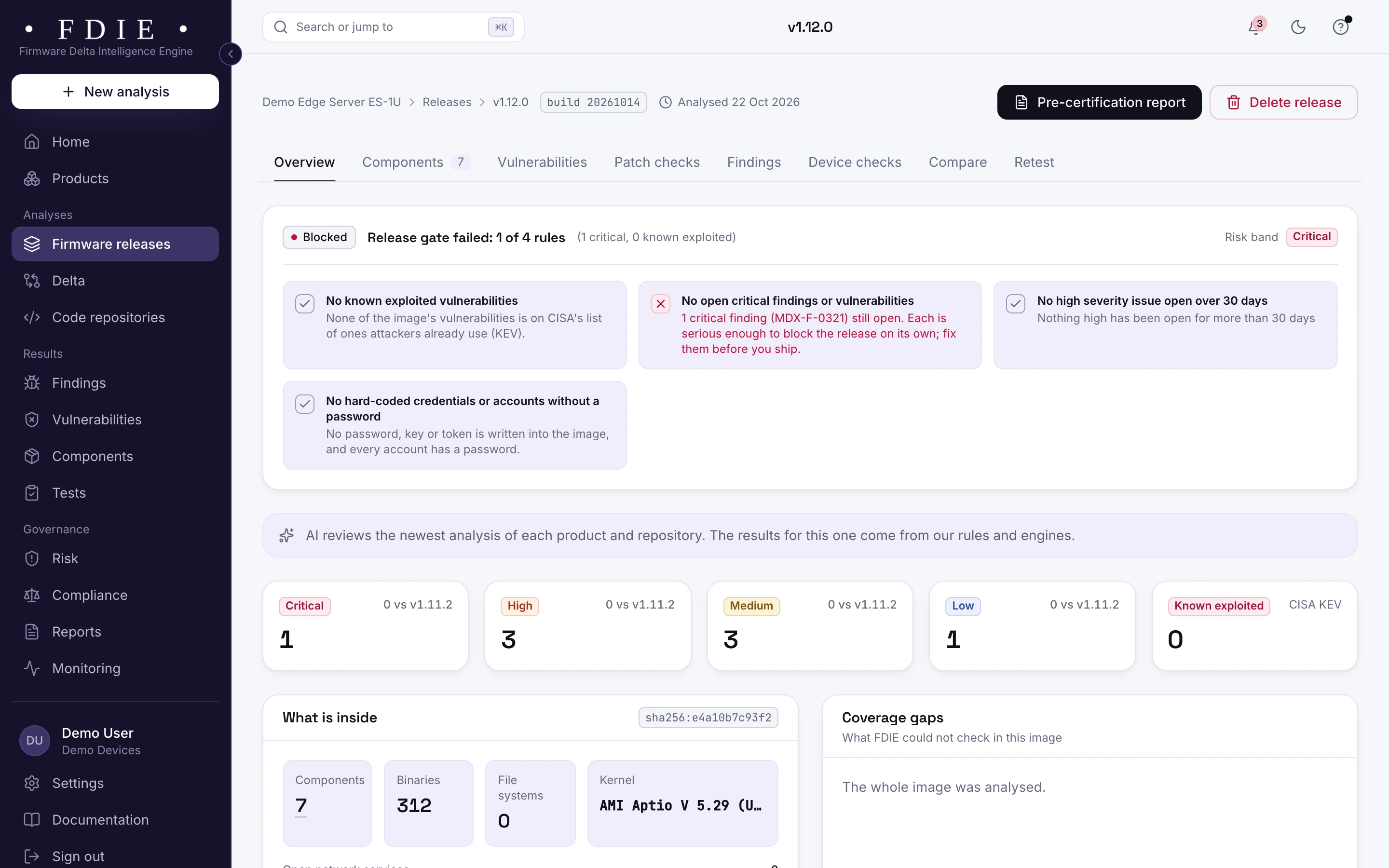Click the Delete release button
This screenshot has width=1389, height=868.
tap(1283, 102)
